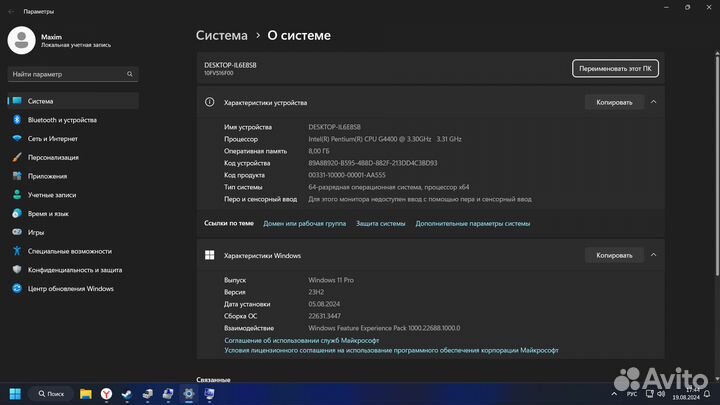Collapse Характеристики Windows section chevron

(x=653, y=255)
